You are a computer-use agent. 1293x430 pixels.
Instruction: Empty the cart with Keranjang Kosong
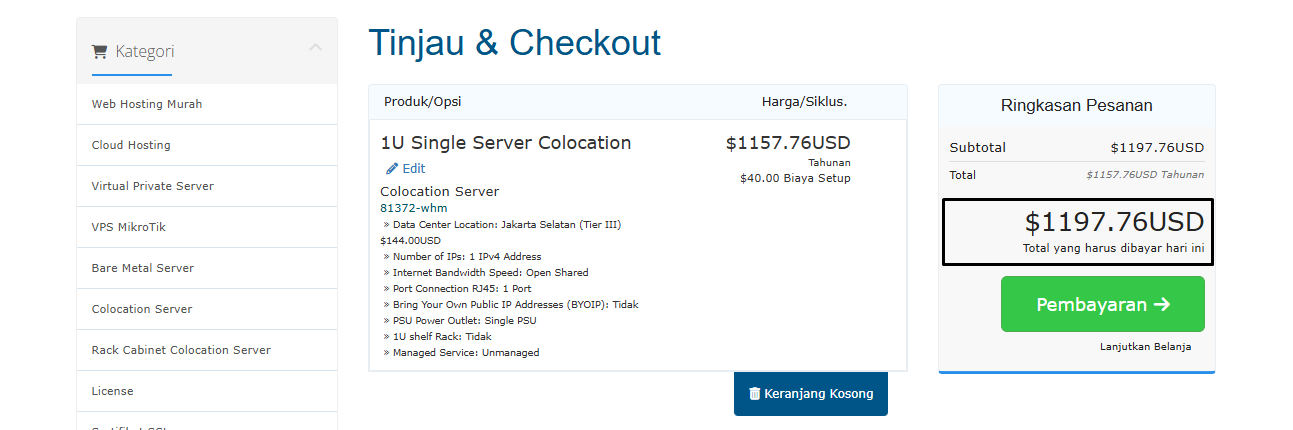click(811, 394)
